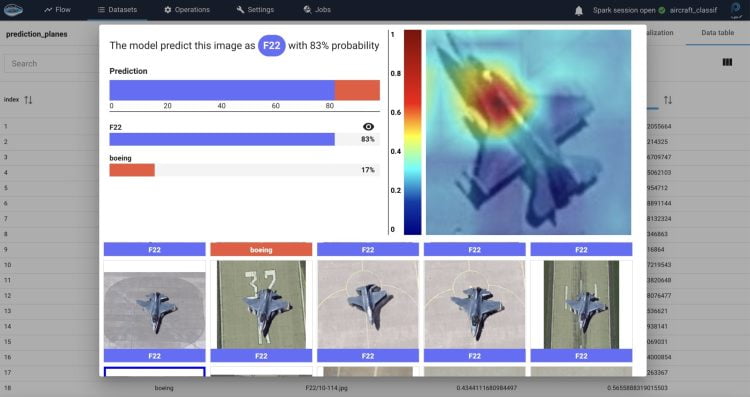The image size is (750, 397).
Task: Sort by the index column arrows
Action: [28, 99]
